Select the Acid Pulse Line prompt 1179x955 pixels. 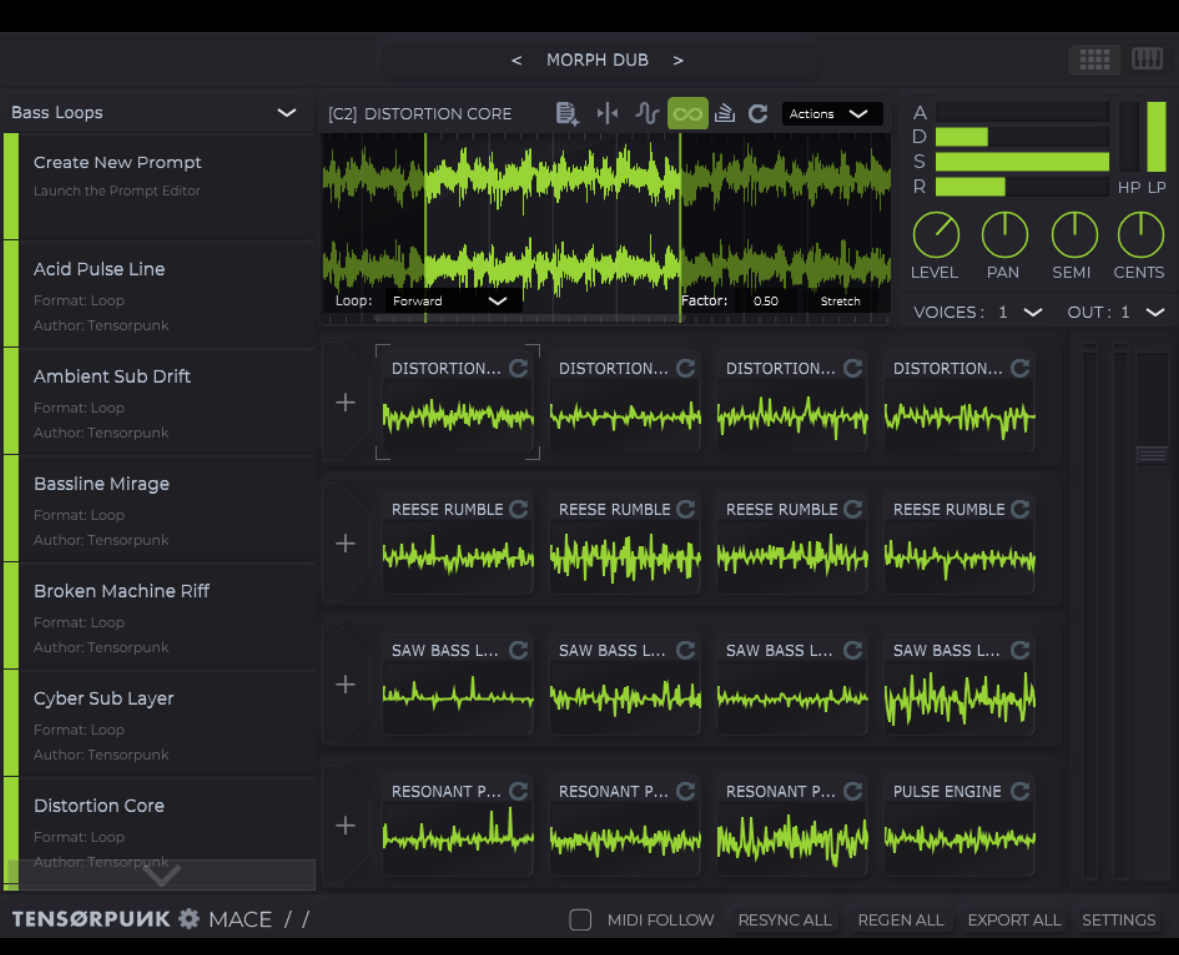tap(159, 294)
